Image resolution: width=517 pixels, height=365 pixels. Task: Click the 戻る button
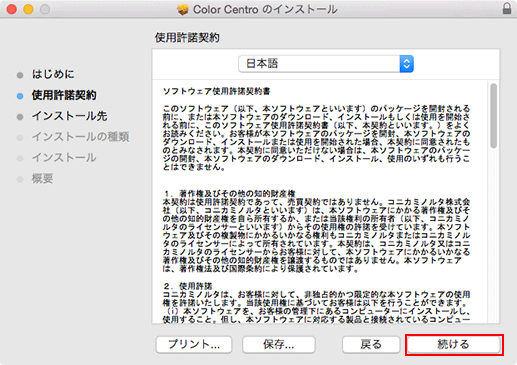pos(371,344)
